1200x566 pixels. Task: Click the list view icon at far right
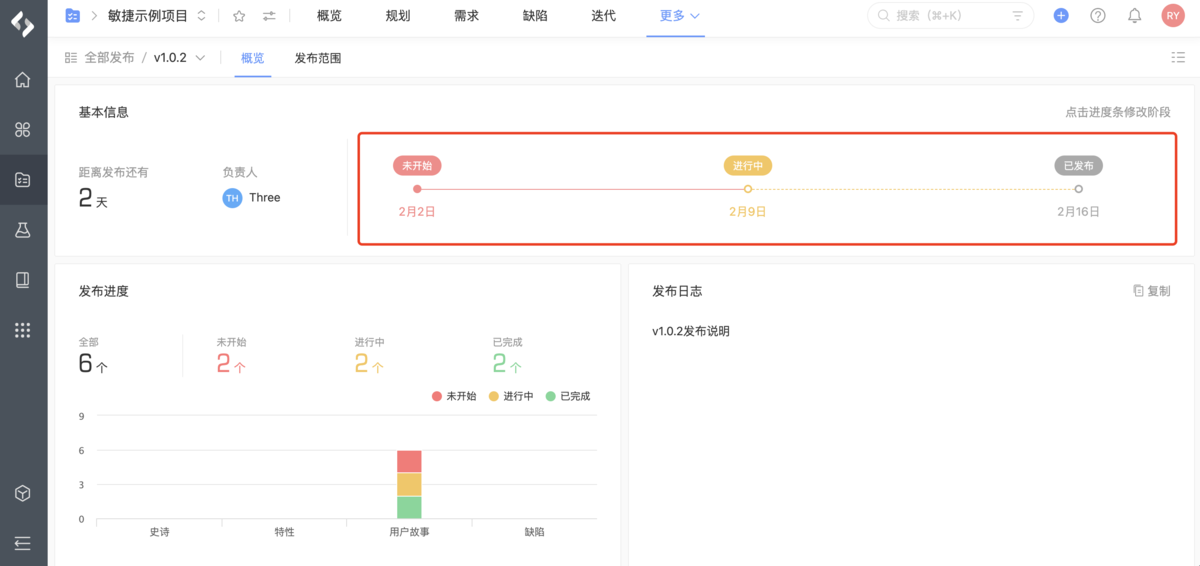1178,58
